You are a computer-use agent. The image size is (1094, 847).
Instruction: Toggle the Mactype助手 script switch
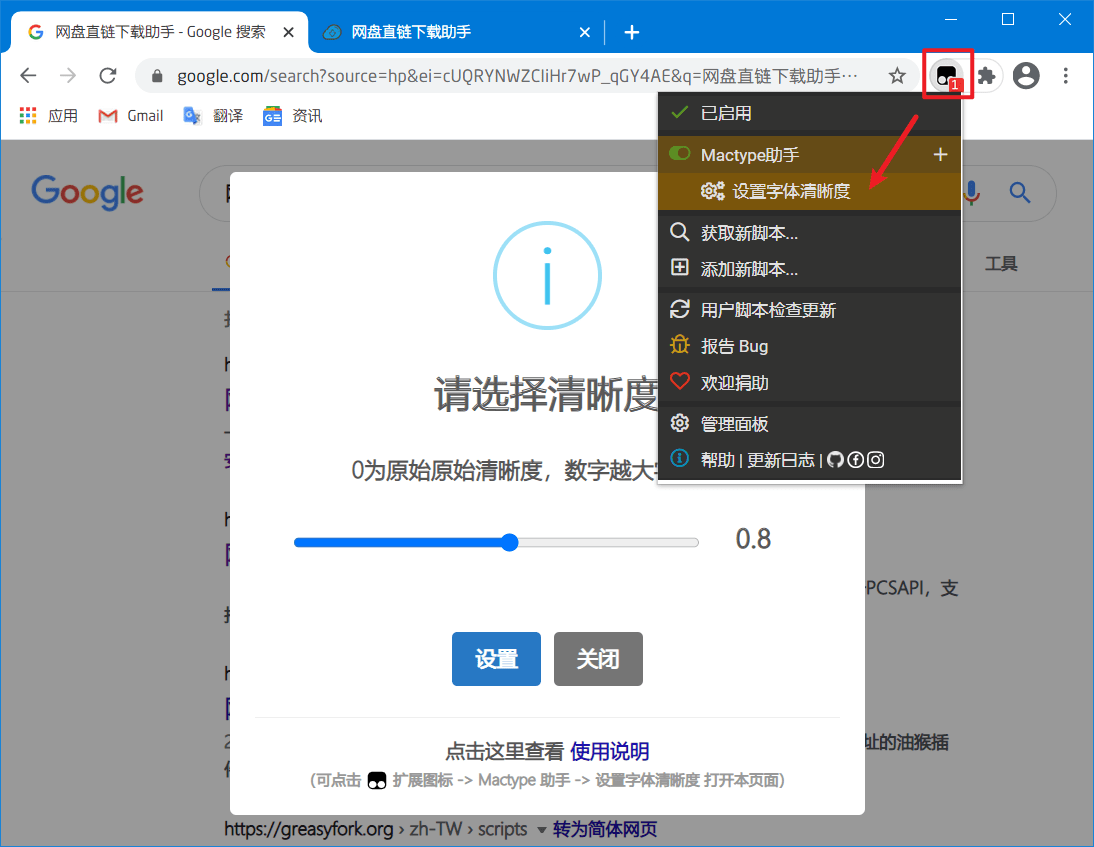point(680,154)
